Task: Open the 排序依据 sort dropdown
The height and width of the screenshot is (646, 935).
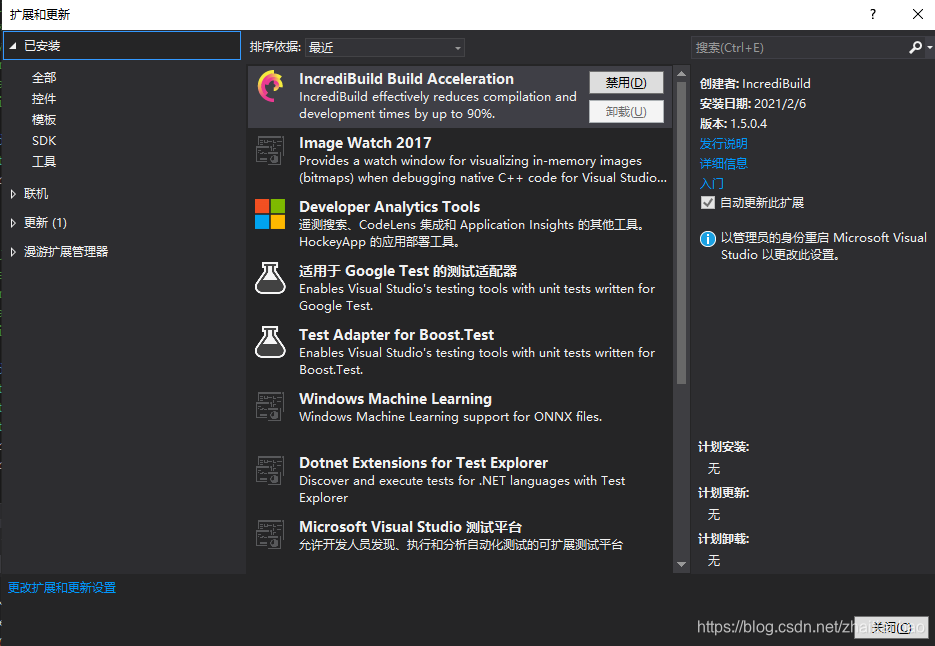Action: point(385,47)
